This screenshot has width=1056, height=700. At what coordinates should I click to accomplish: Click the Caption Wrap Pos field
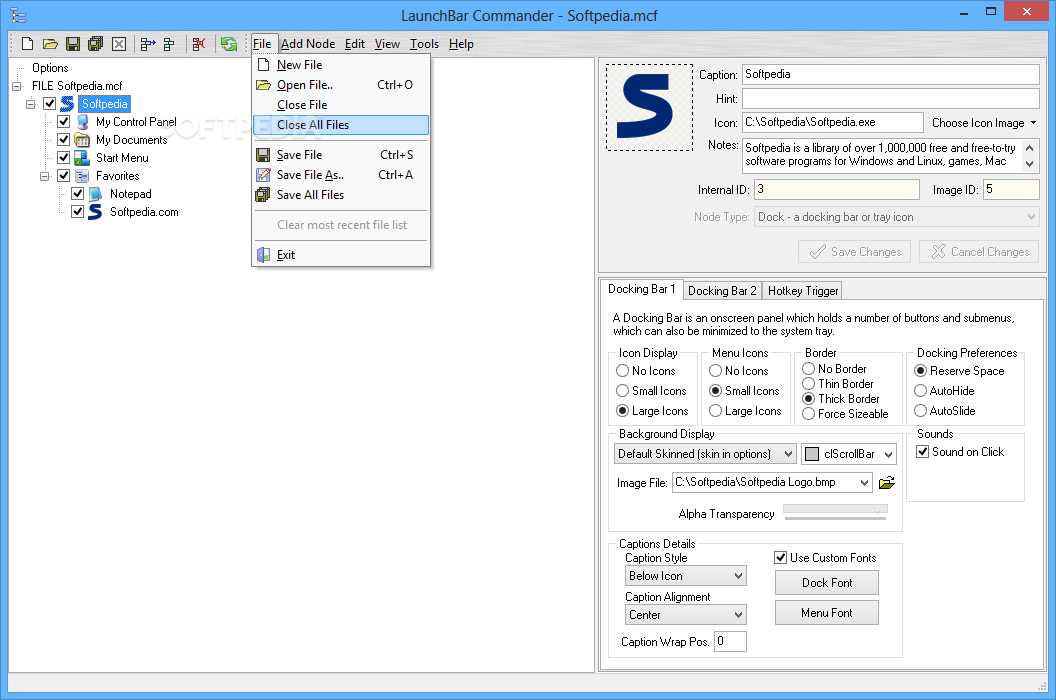(730, 641)
